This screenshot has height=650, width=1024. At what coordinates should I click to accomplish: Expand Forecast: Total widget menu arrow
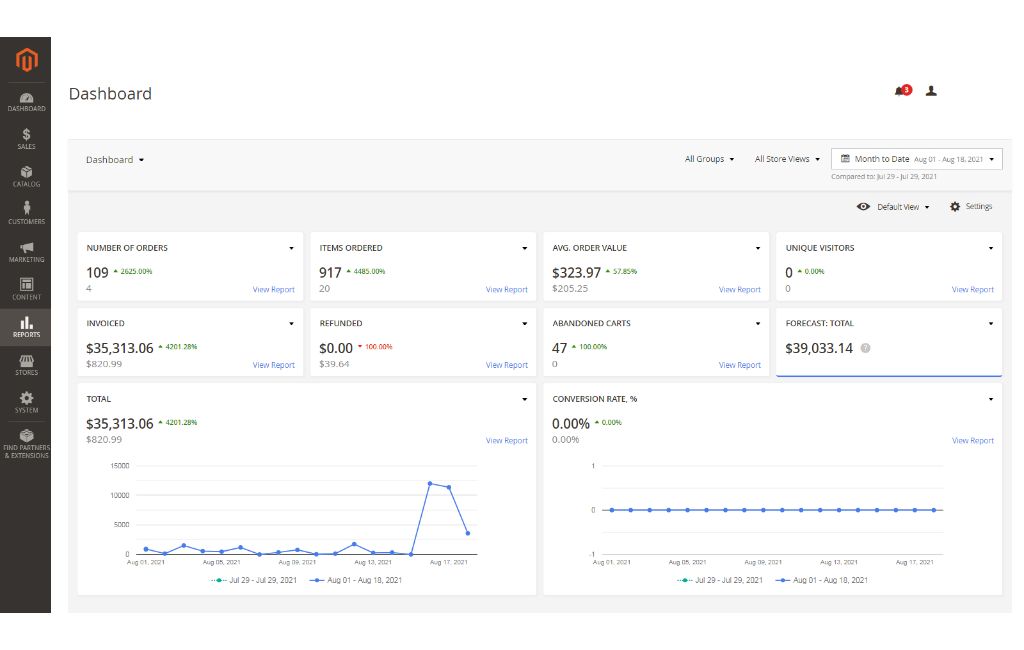991,323
